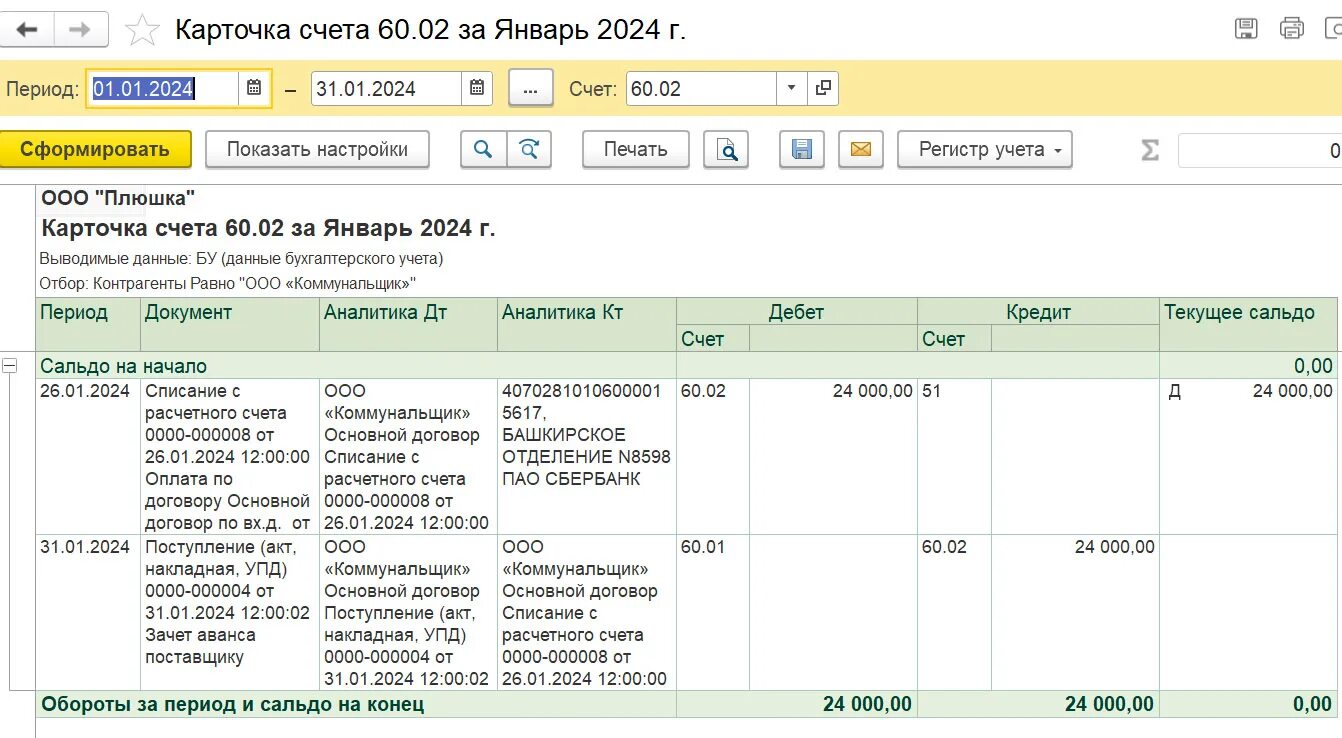The width and height of the screenshot is (1342, 738).
Task: Click the Печать button
Action: 636,150
